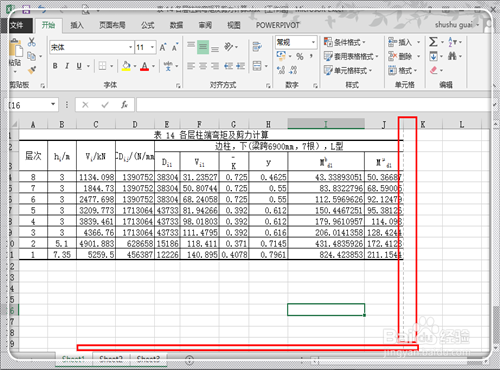Screen dimensions: 500x370
Task: Click the Fill down arrow icon
Action: (433, 56)
